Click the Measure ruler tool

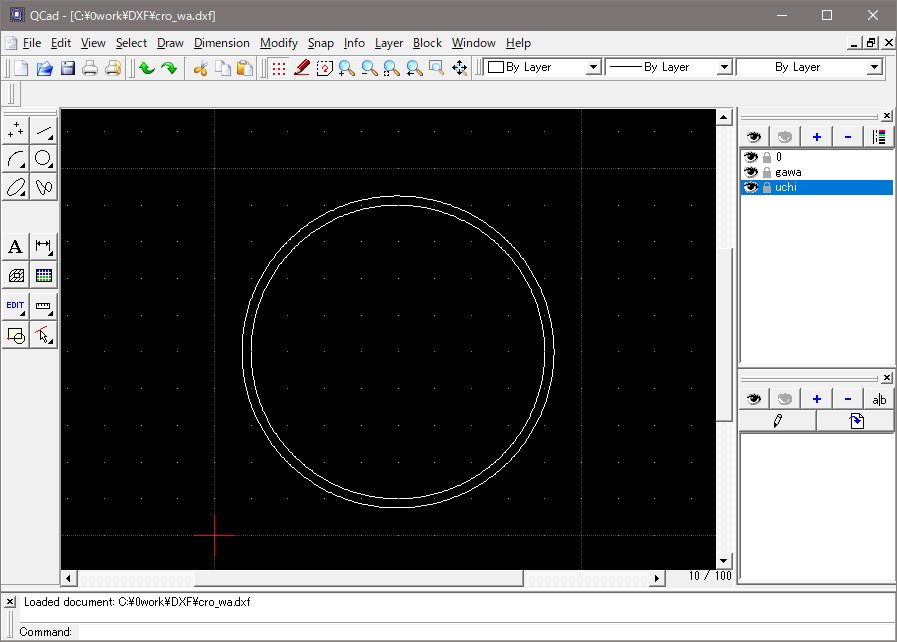point(44,306)
